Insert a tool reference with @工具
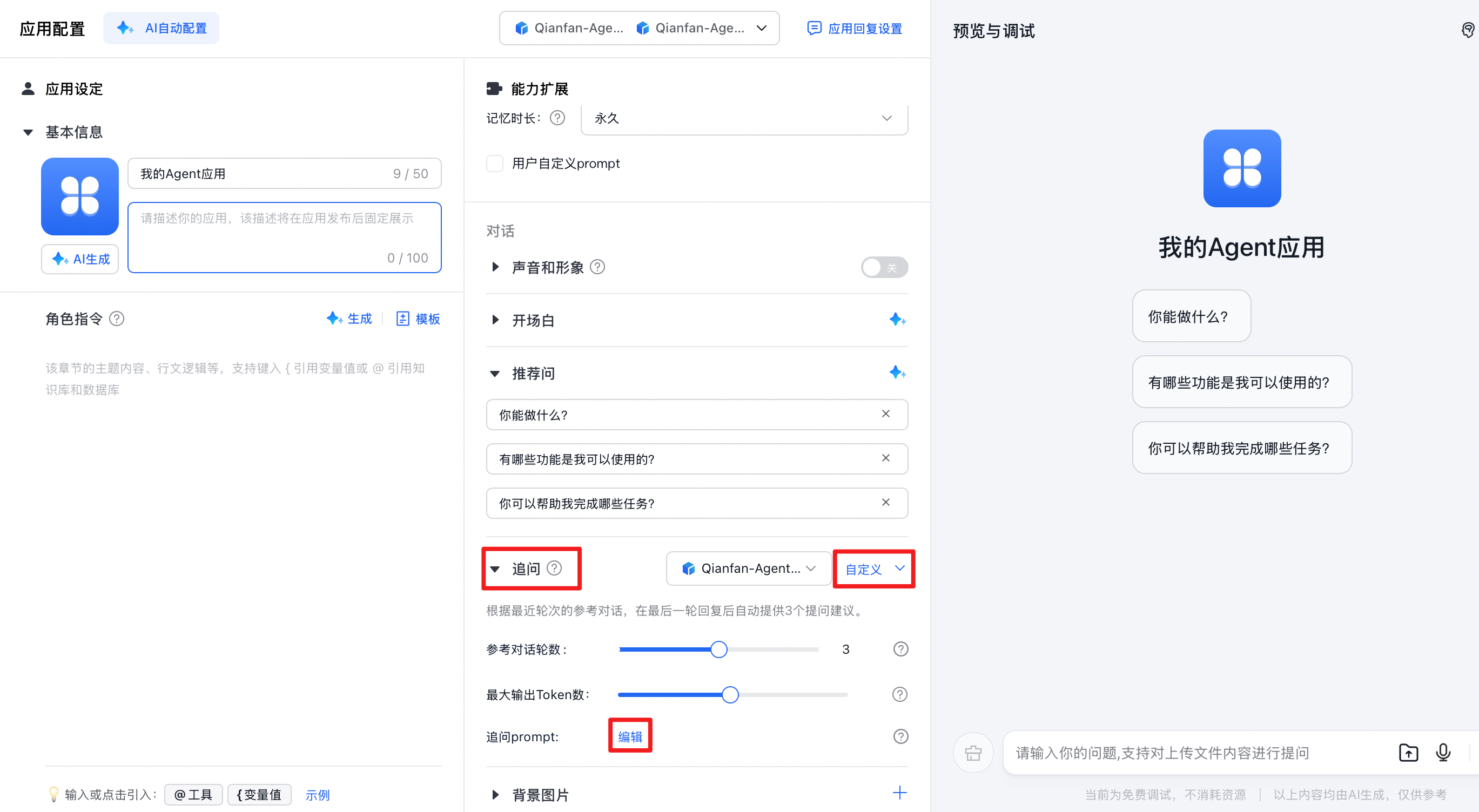 click(193, 795)
